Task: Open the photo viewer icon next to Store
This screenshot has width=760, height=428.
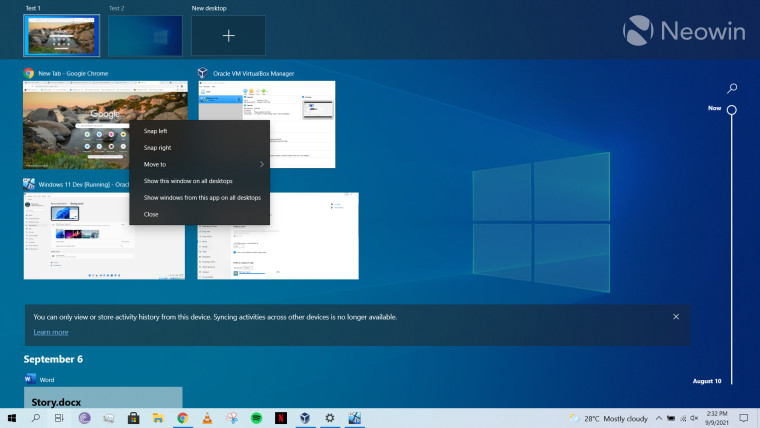Action: click(109, 418)
